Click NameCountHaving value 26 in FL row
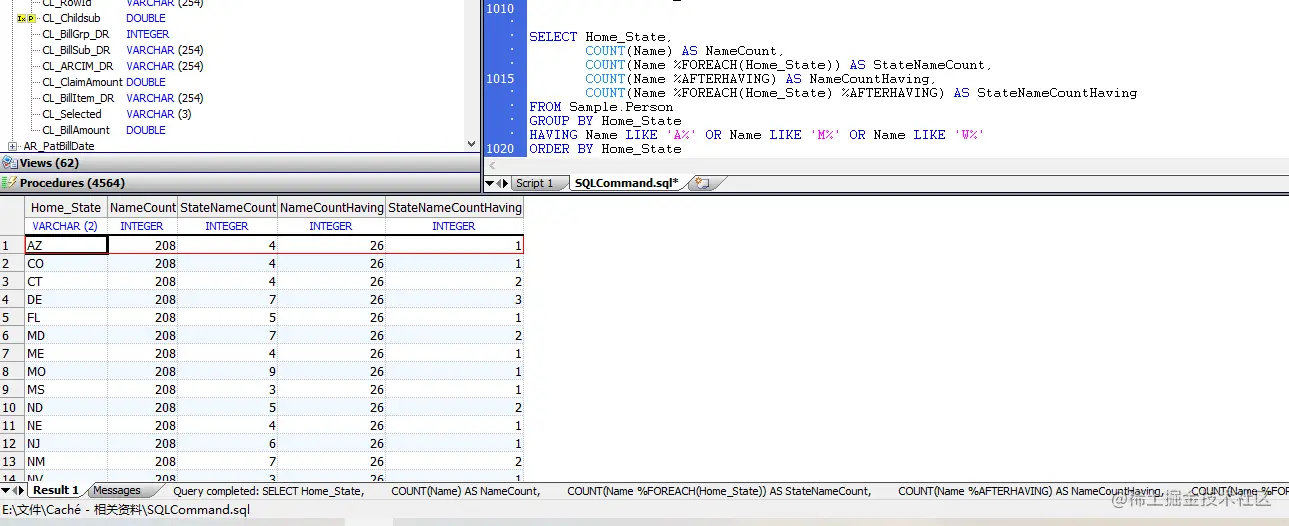Screen dimensions: 1289x526 331,317
